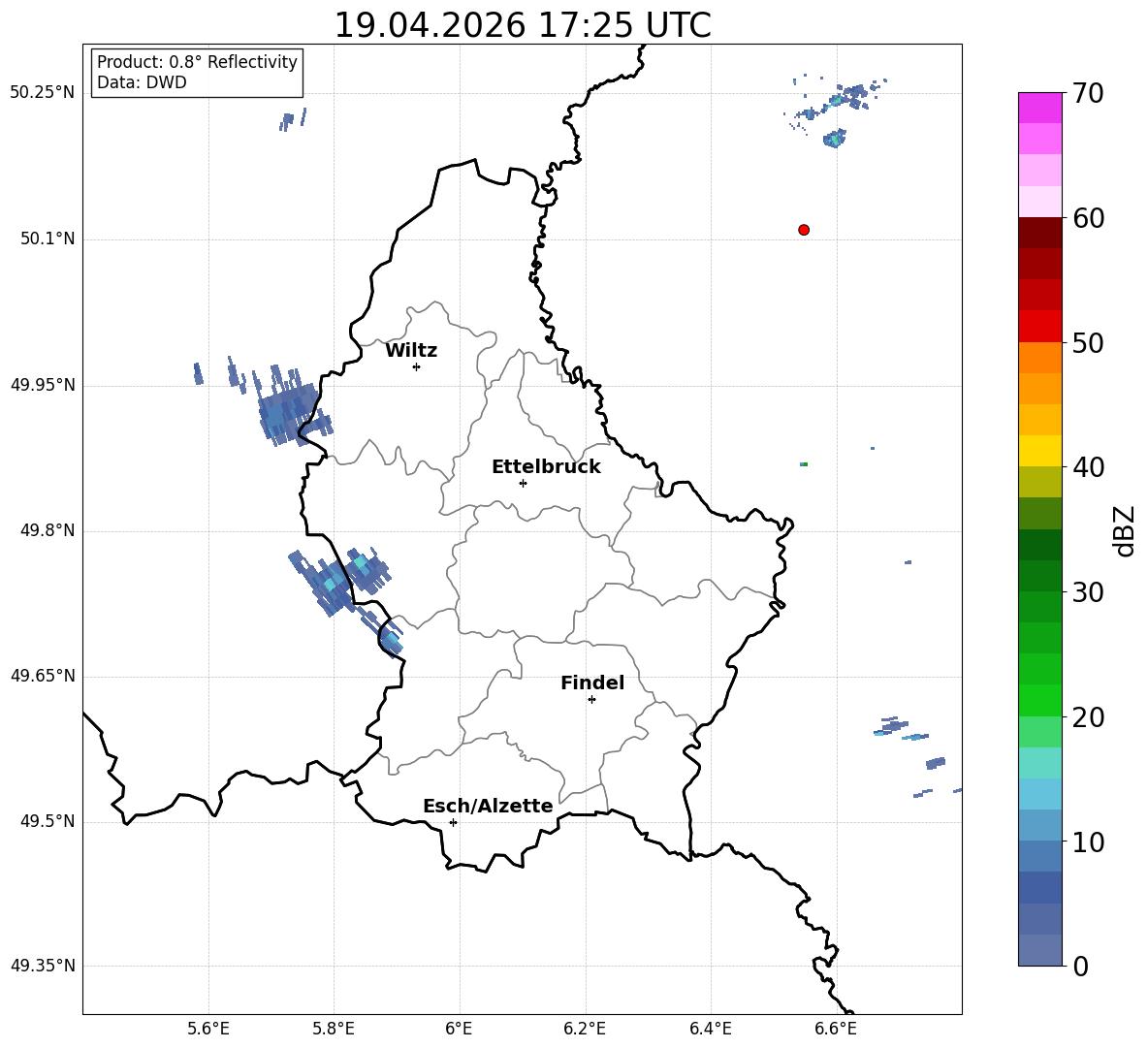1148x1048 pixels.
Task: Click the 6.2°E longitude tick label
Action: point(585,1029)
